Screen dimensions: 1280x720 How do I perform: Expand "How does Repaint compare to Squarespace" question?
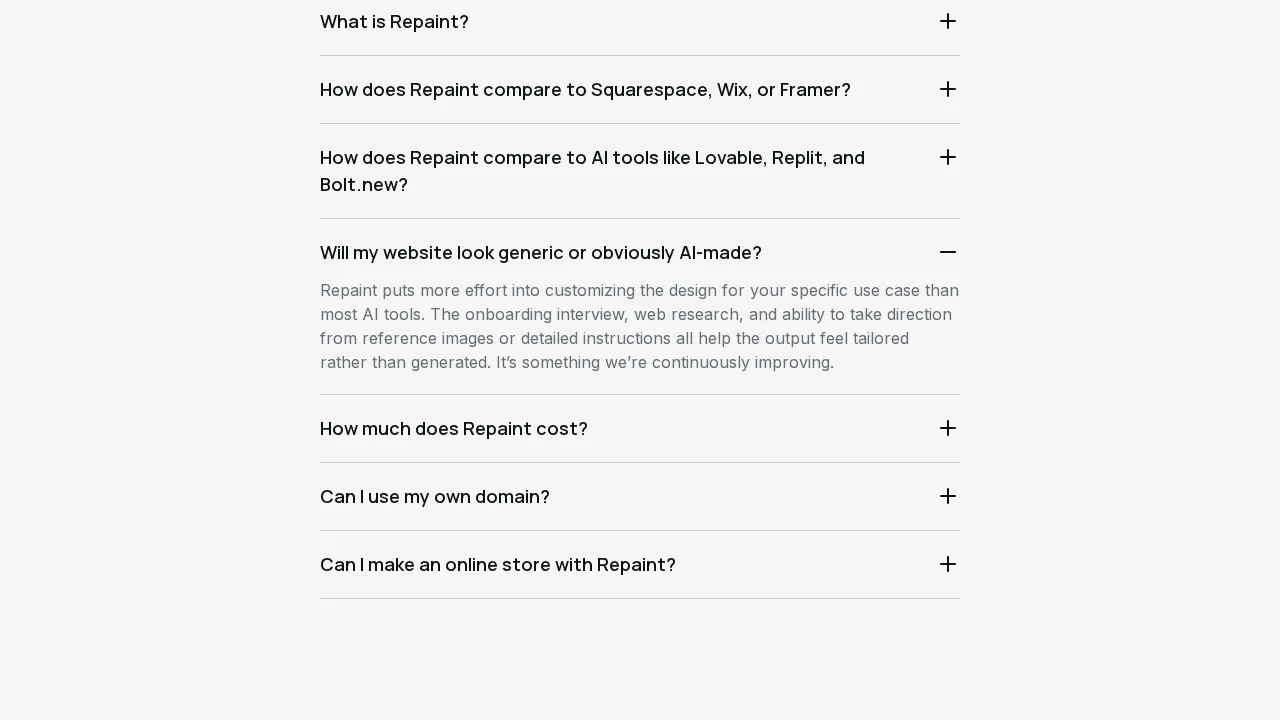[x=585, y=90]
